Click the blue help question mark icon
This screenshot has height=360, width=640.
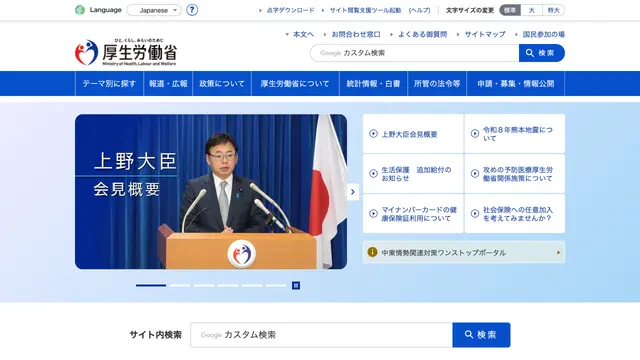pyautogui.click(x=192, y=10)
